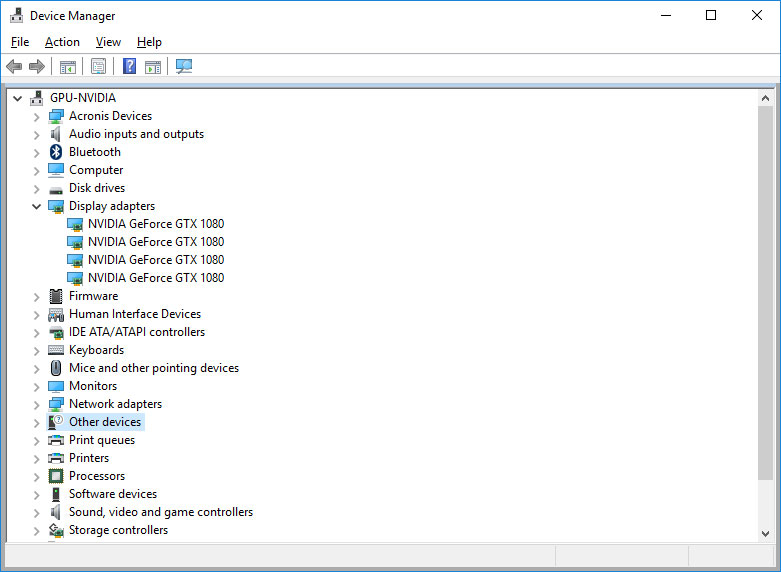Viewport: 781px width, 572px height.
Task: Click the green CPU icon beside Processors
Action: point(56,476)
